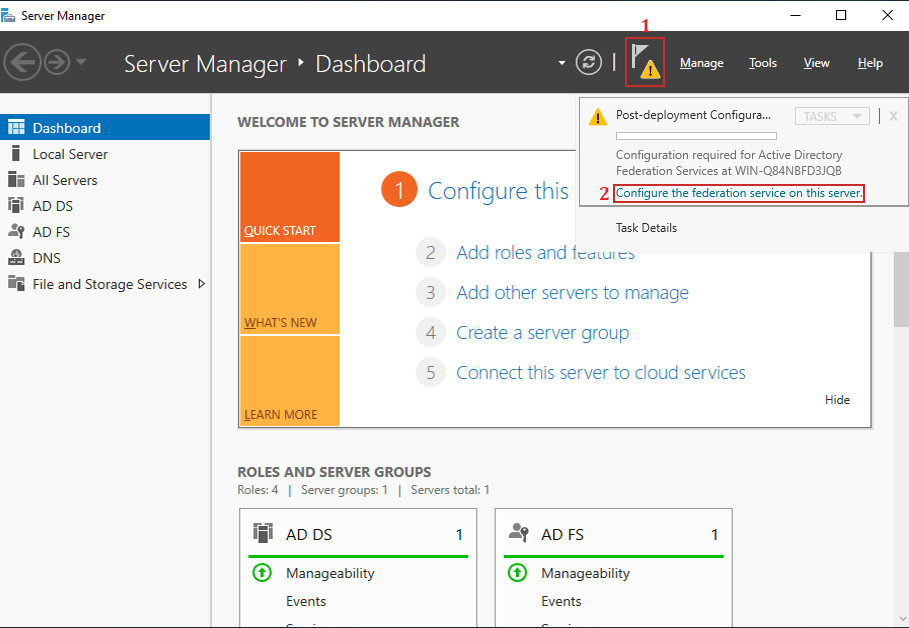Open the Manage menu
This screenshot has width=909, height=628.
(x=701, y=63)
